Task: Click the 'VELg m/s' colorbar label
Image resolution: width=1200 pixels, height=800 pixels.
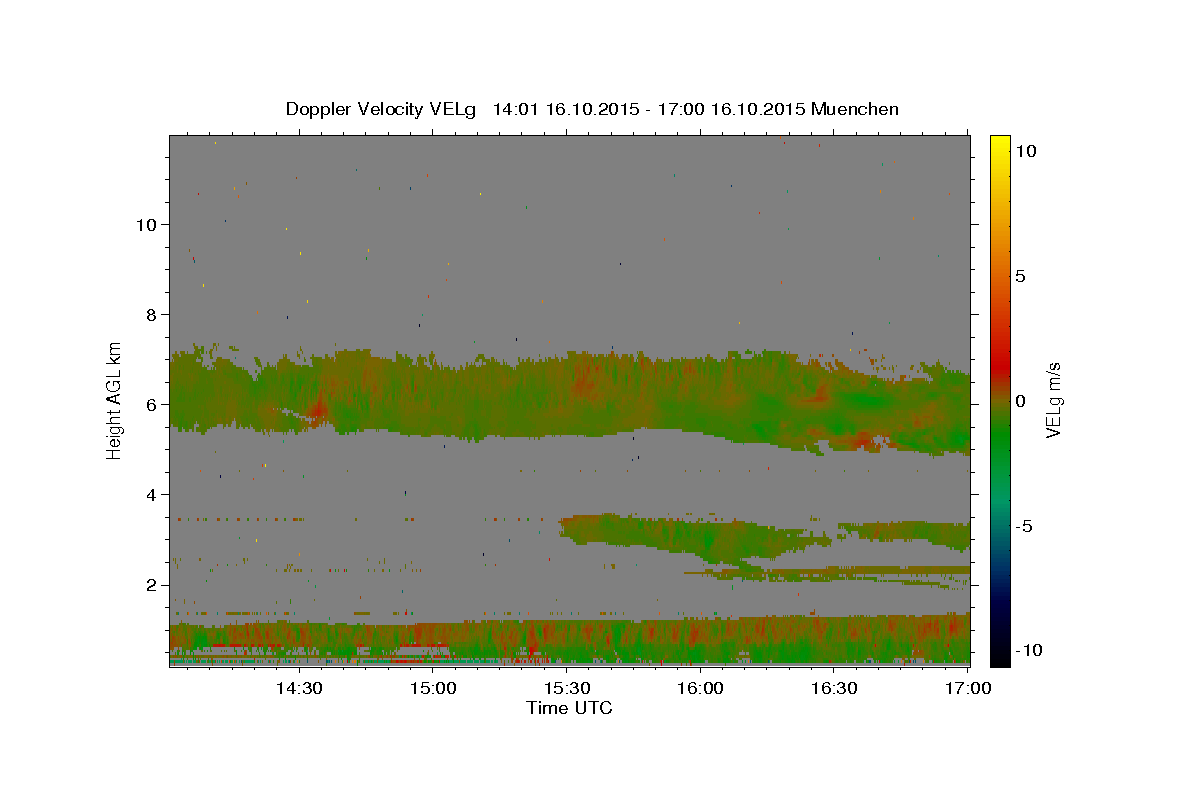Action: (1053, 400)
